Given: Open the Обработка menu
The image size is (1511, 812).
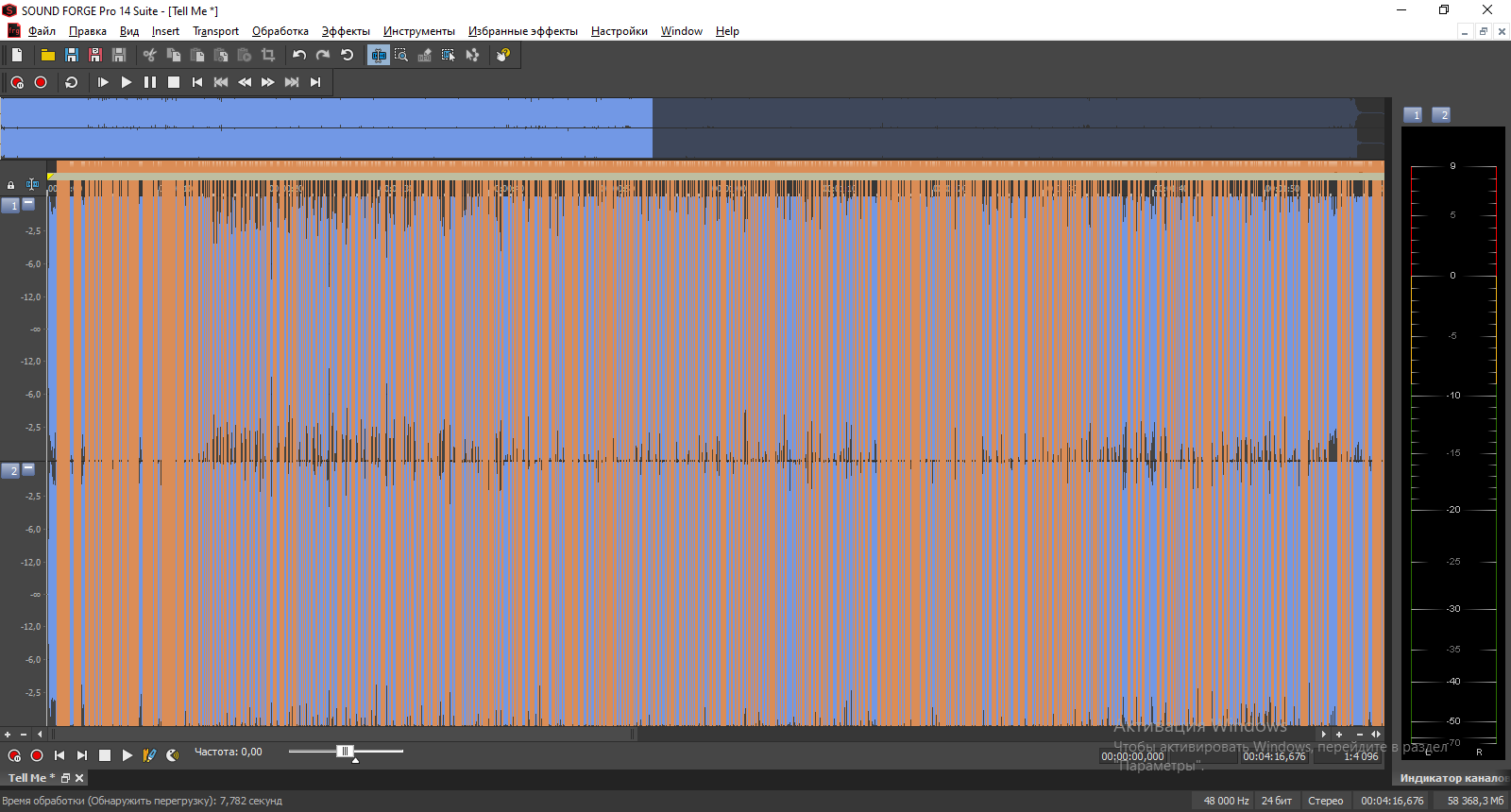Looking at the screenshot, I should click(280, 31).
